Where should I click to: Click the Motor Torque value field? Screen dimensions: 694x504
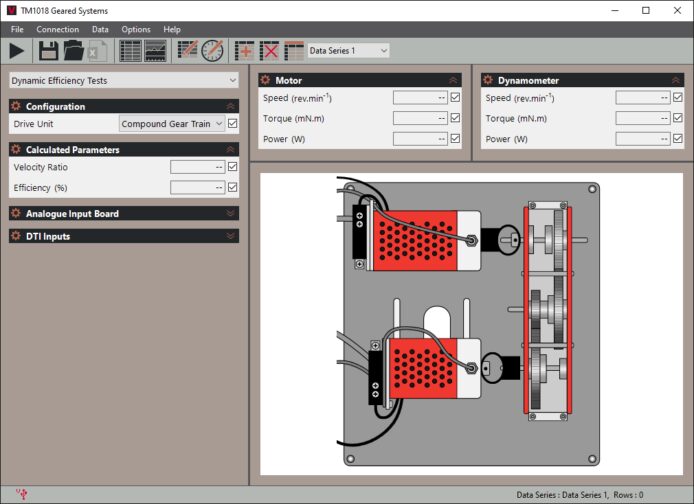[x=420, y=118]
